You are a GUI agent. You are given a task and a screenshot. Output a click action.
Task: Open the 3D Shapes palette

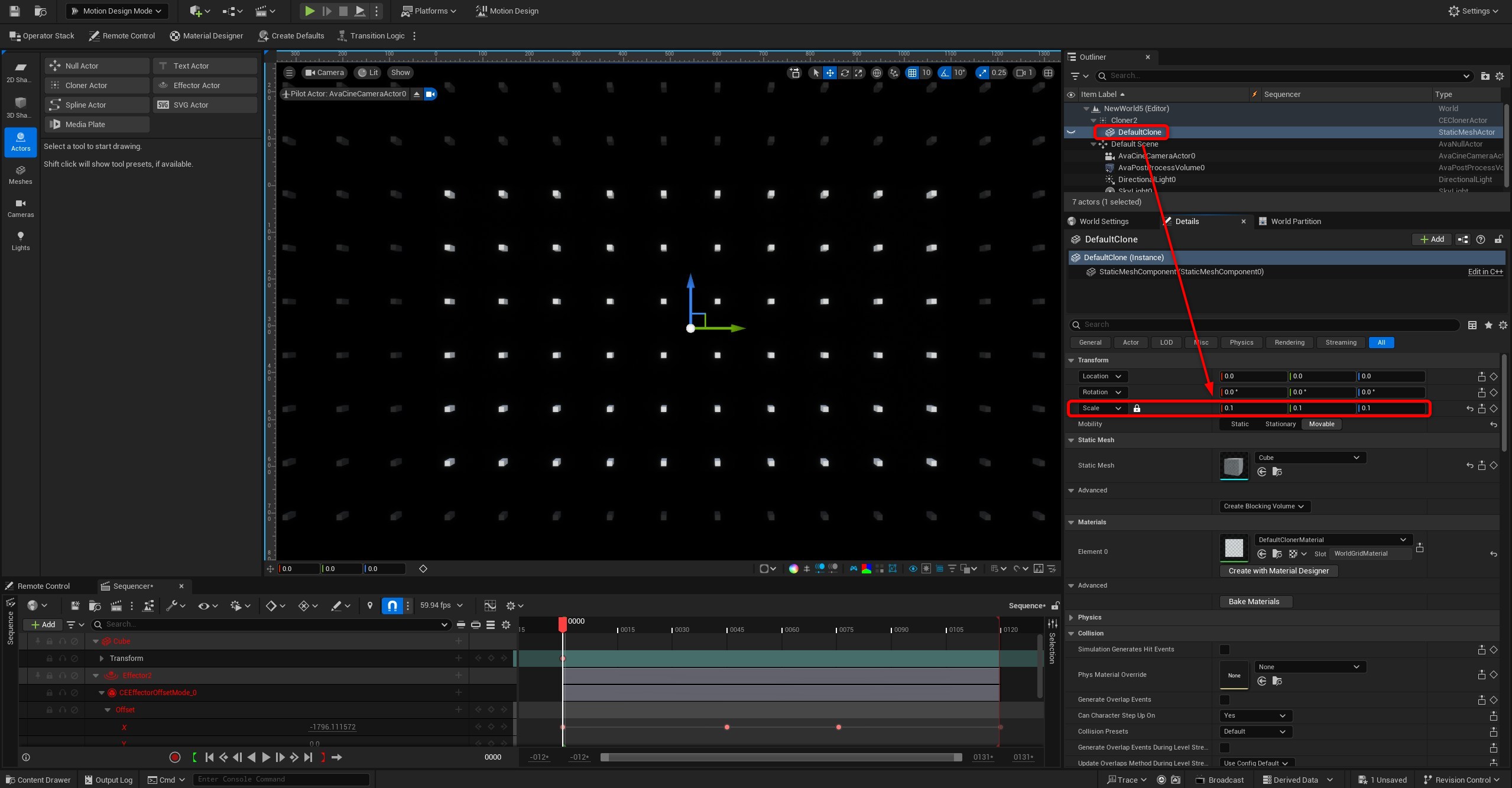[x=20, y=108]
